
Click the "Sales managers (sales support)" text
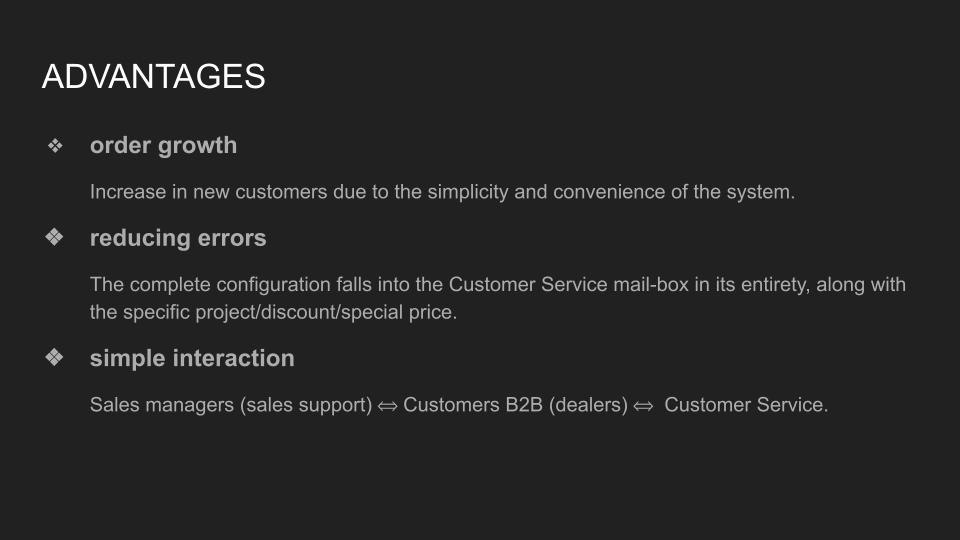click(x=230, y=405)
